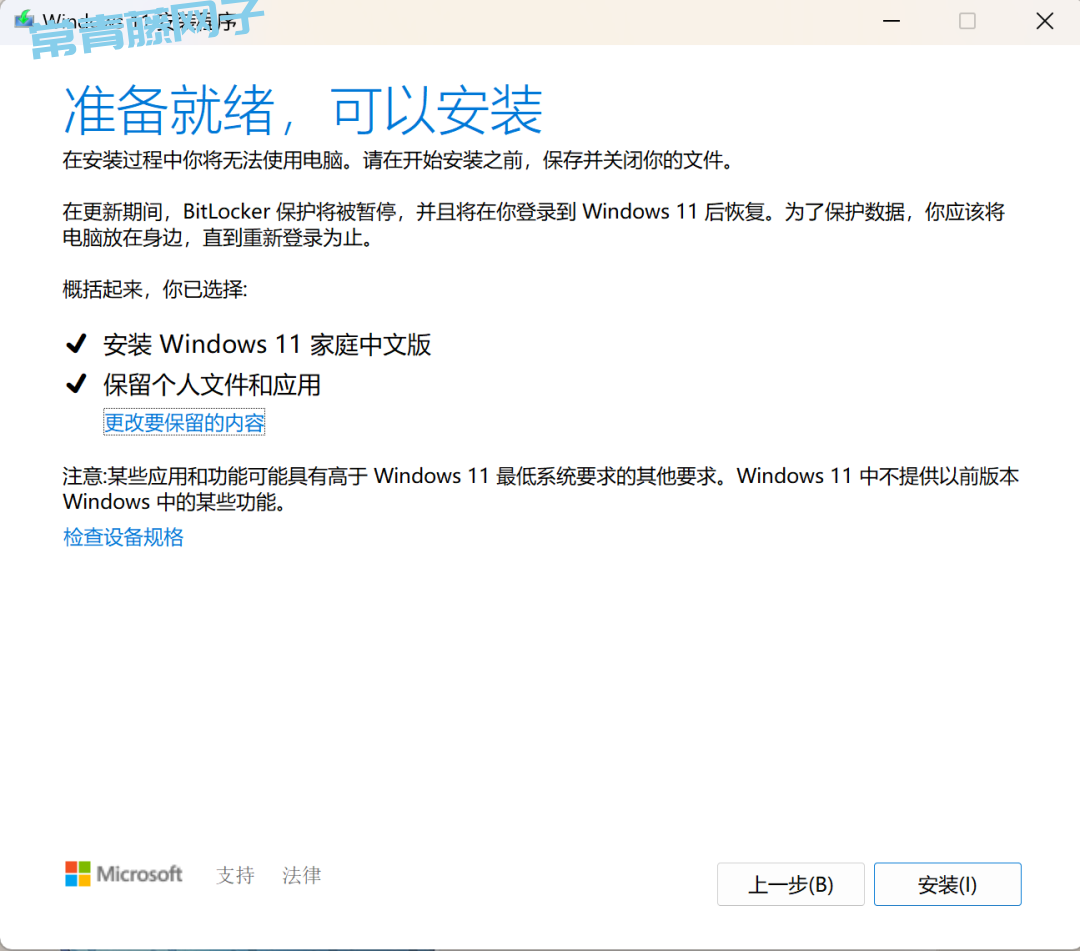Start installation with the 安装(I) button
Image resolution: width=1080 pixels, height=951 pixels.
(x=947, y=884)
